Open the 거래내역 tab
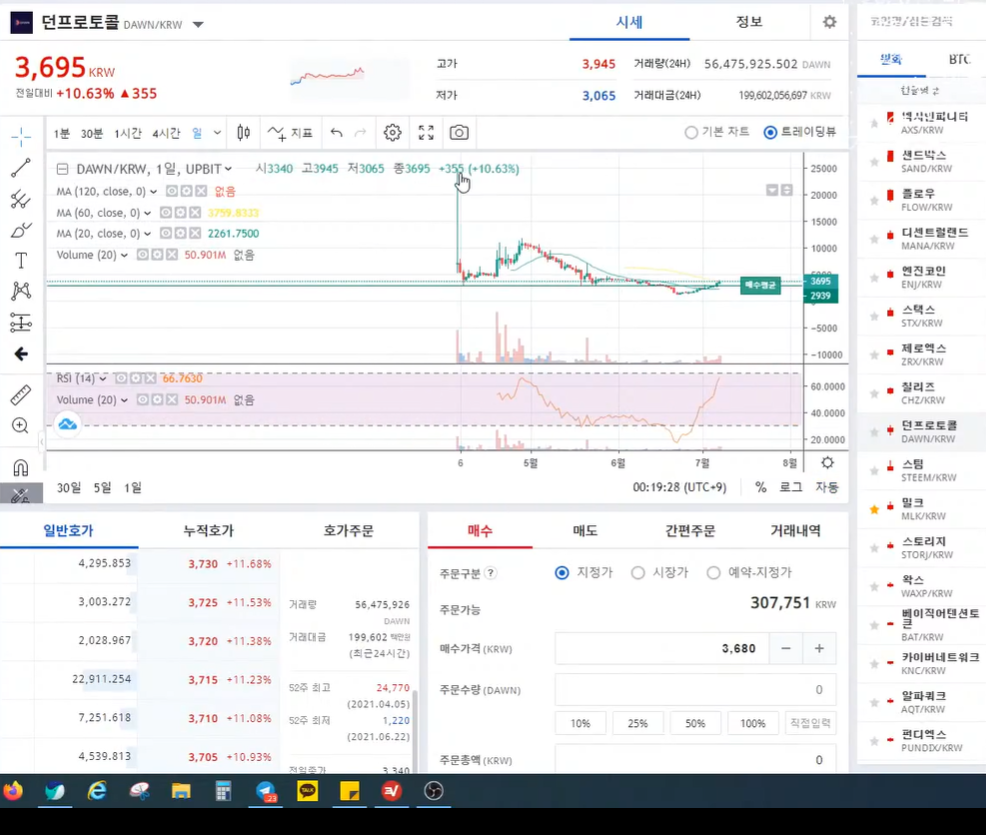This screenshot has height=835, width=986. [x=795, y=531]
